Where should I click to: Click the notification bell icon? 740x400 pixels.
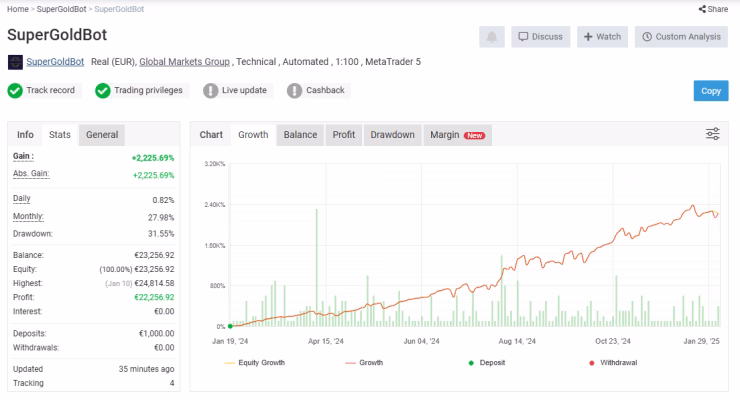tap(492, 37)
